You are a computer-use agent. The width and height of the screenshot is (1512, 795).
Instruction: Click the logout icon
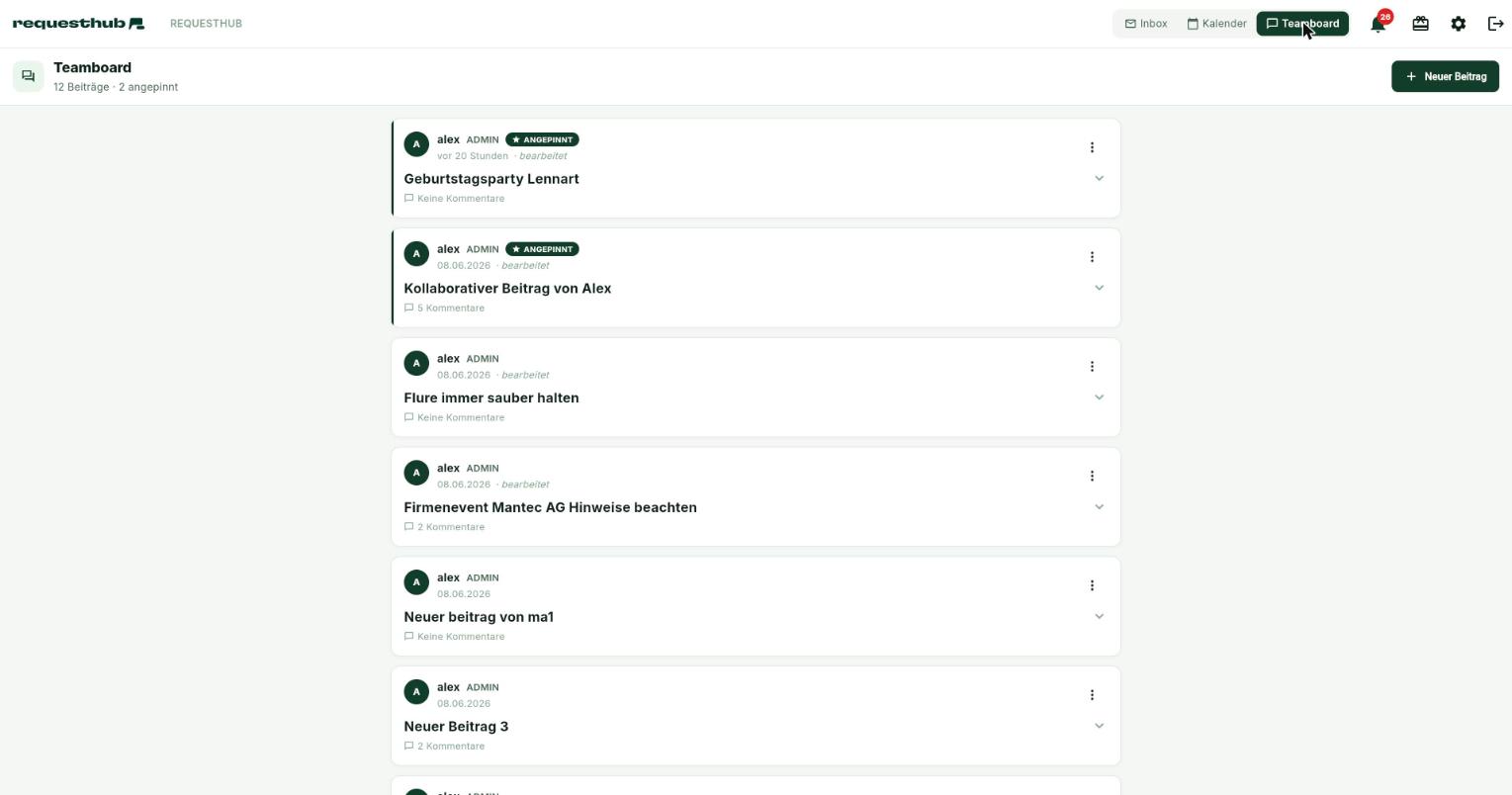1495,24
